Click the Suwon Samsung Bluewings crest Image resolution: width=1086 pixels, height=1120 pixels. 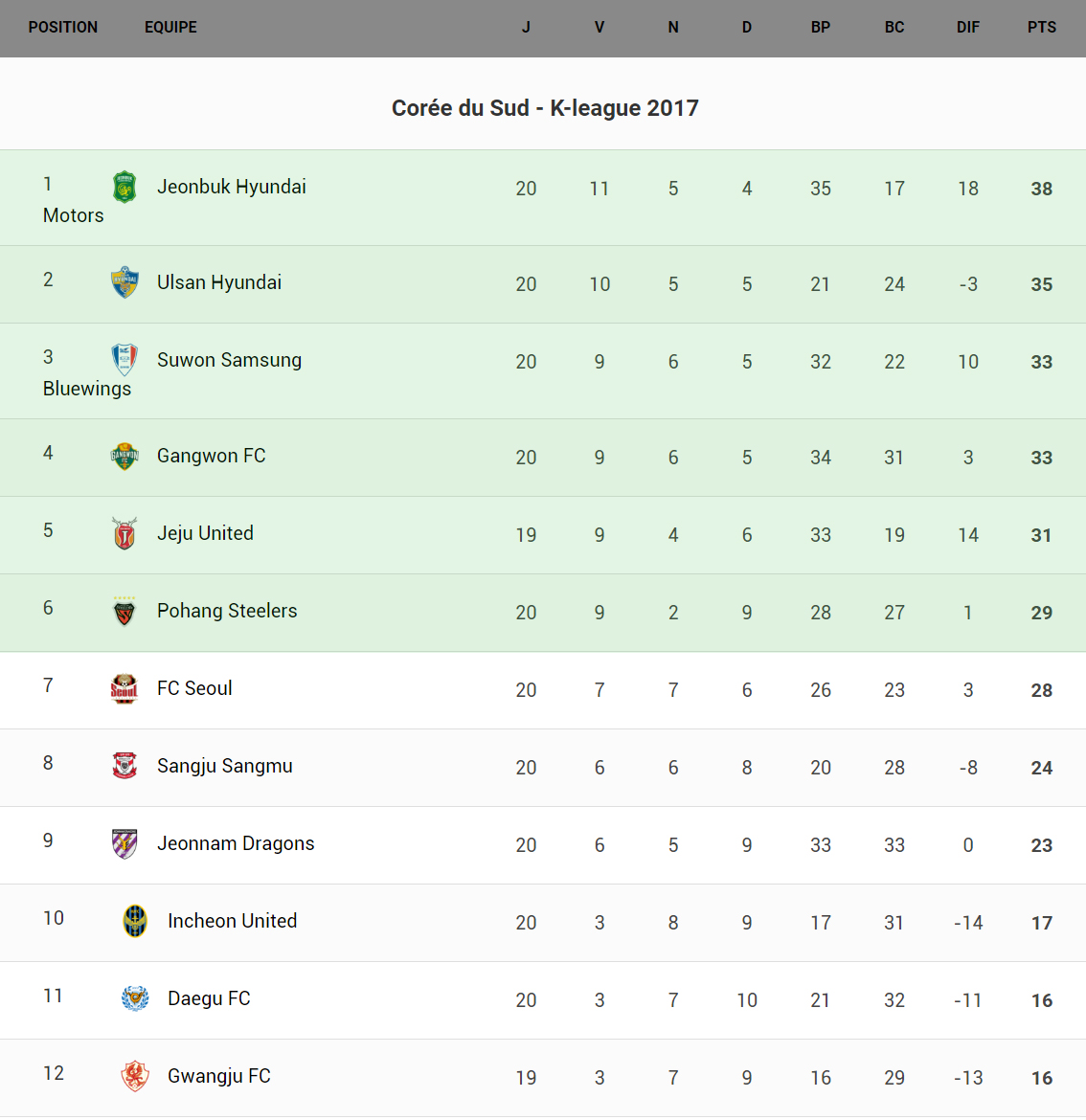point(124,360)
